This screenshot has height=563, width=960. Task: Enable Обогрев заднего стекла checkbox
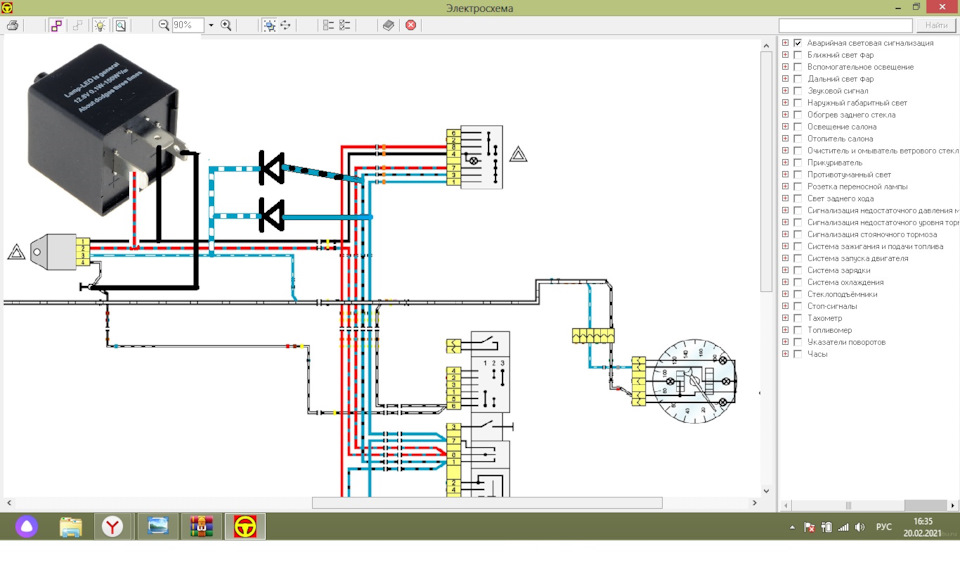[x=798, y=114]
